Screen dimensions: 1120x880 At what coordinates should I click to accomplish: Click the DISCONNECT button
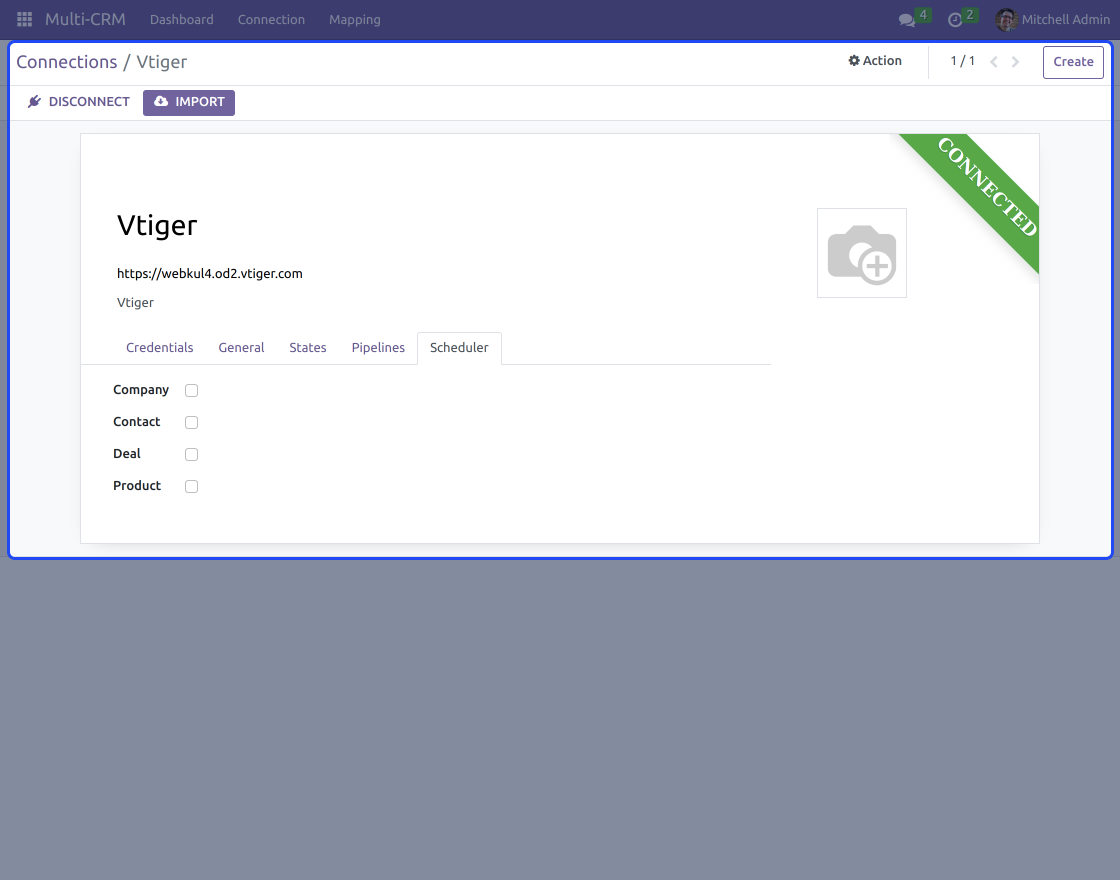tap(79, 102)
